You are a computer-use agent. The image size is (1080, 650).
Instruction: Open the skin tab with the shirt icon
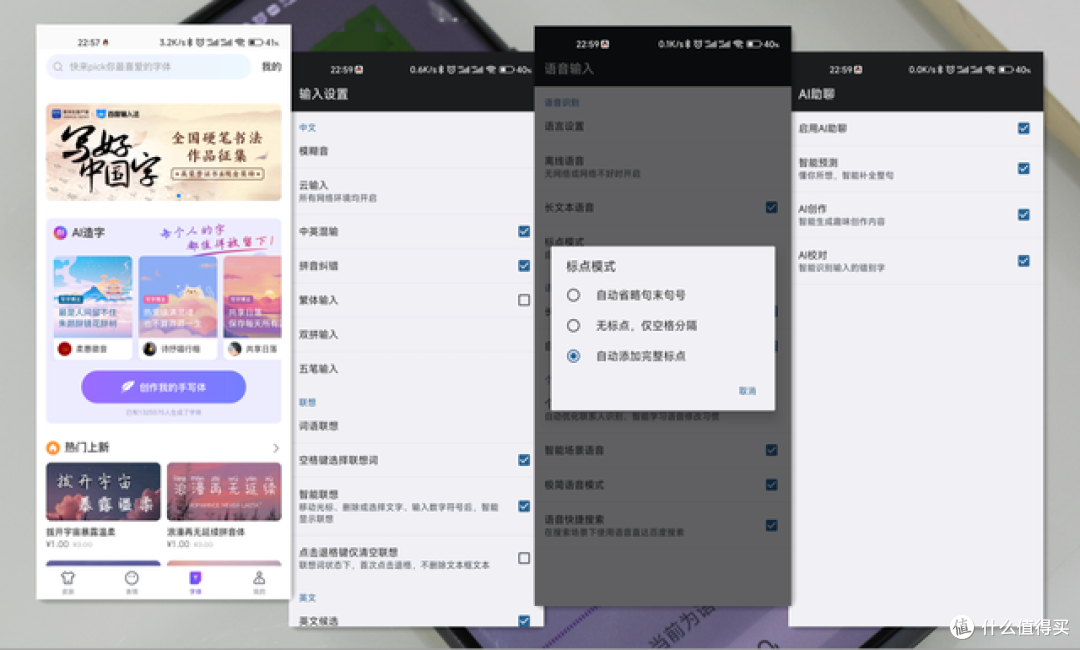click(68, 578)
